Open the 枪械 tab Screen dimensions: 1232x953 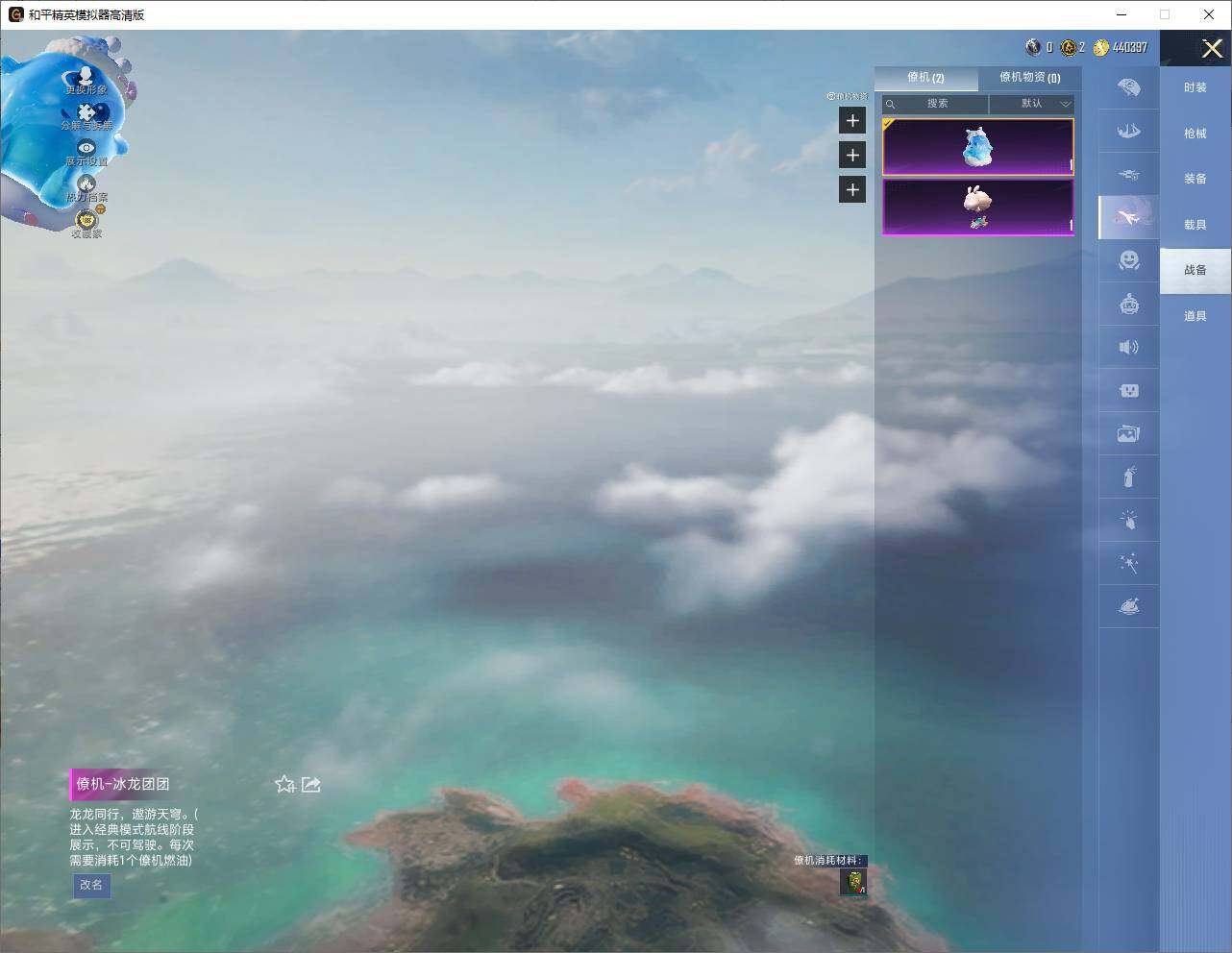[1195, 134]
